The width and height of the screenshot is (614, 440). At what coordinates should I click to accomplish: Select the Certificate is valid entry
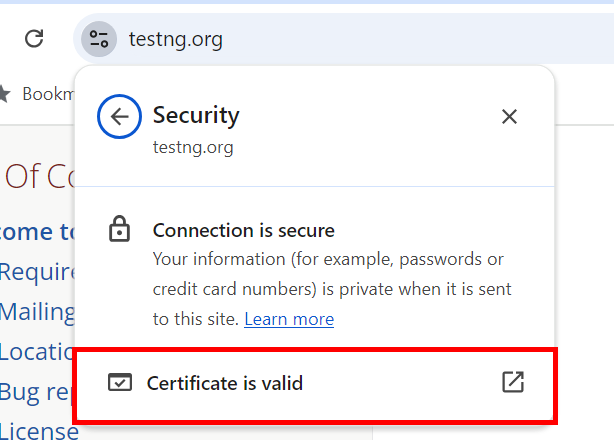pyautogui.click(x=225, y=382)
